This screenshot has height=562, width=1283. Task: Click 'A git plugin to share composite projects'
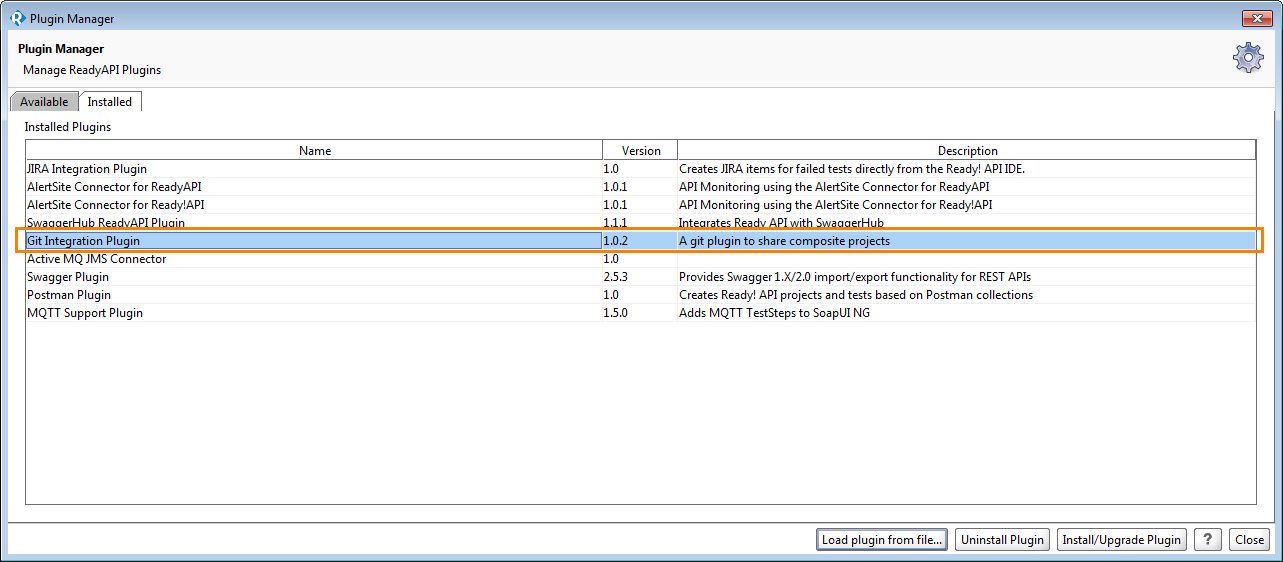[784, 241]
